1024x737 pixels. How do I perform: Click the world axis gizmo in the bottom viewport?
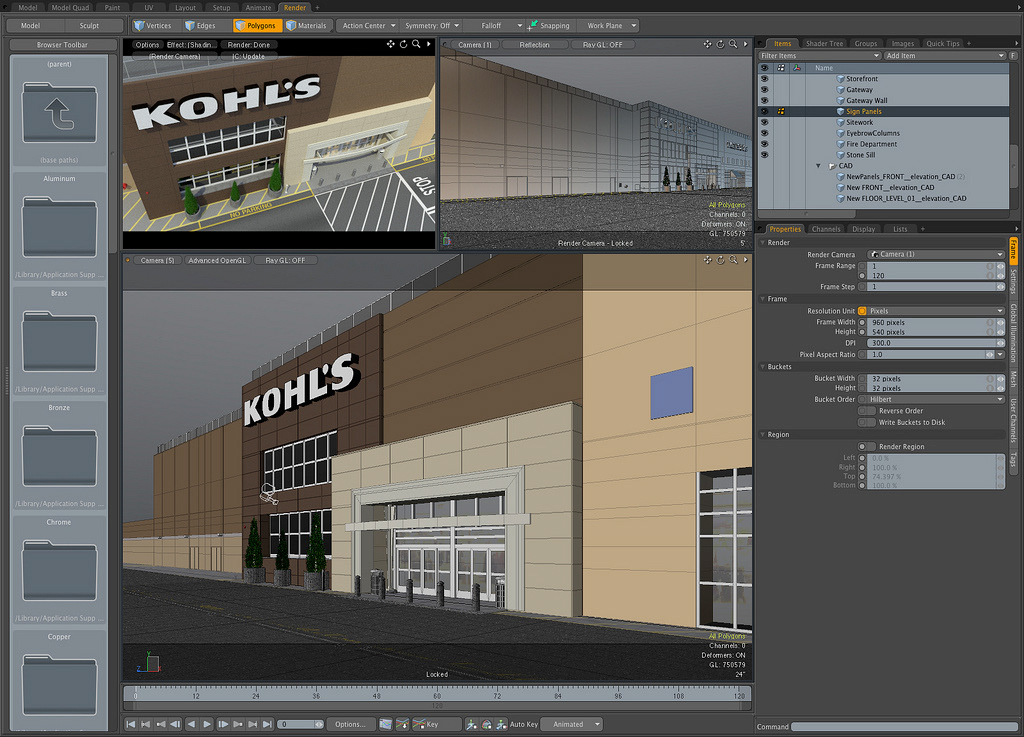[149, 662]
